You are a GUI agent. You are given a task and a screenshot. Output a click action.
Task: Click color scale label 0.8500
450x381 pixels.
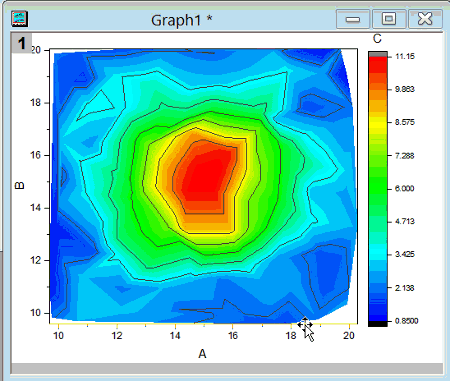[x=407, y=321]
